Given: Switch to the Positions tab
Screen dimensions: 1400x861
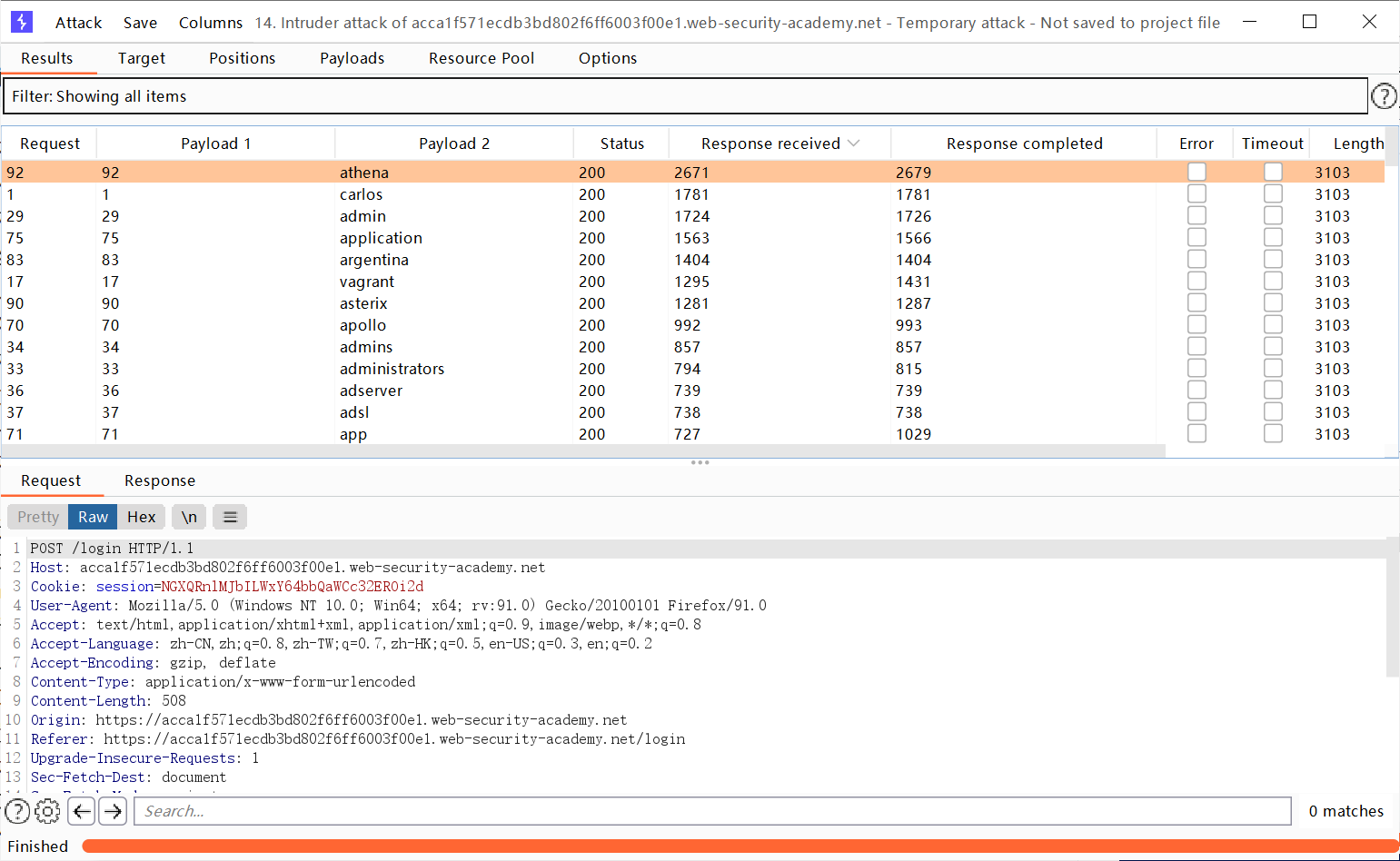Looking at the screenshot, I should [242, 58].
